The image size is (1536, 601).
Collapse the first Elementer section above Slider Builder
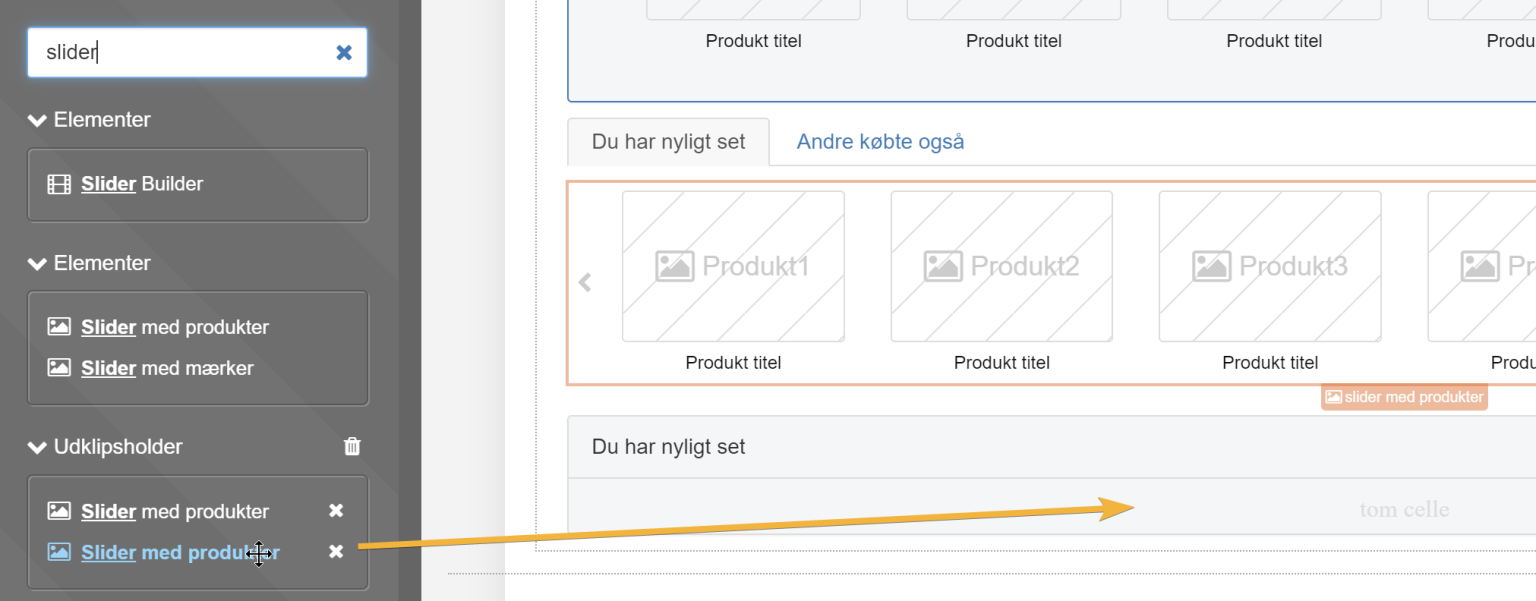point(37,120)
